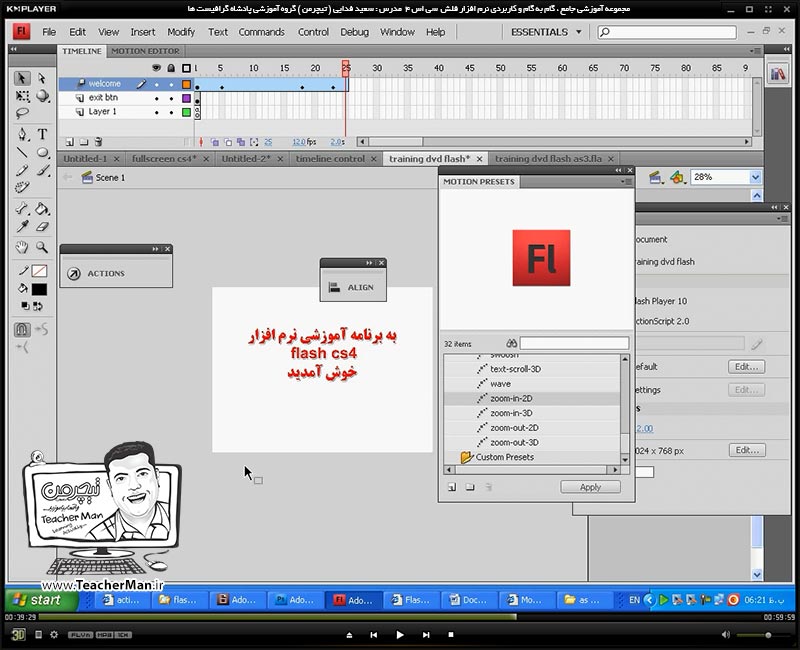Click the Motion Presets search field
This screenshot has width=800, height=650.
[x=574, y=343]
